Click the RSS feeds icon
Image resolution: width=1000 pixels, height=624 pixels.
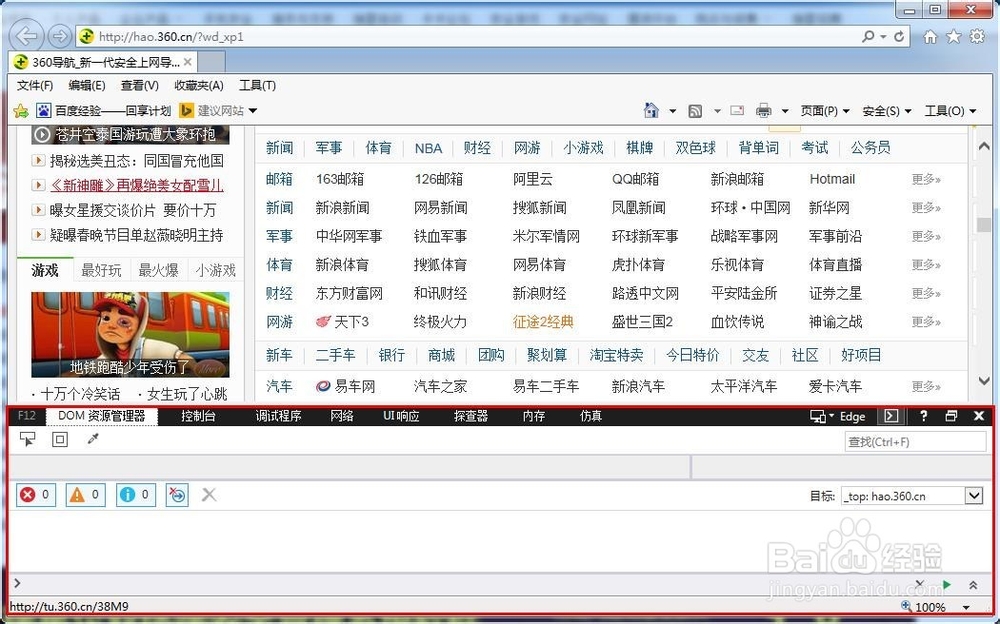tap(695, 111)
